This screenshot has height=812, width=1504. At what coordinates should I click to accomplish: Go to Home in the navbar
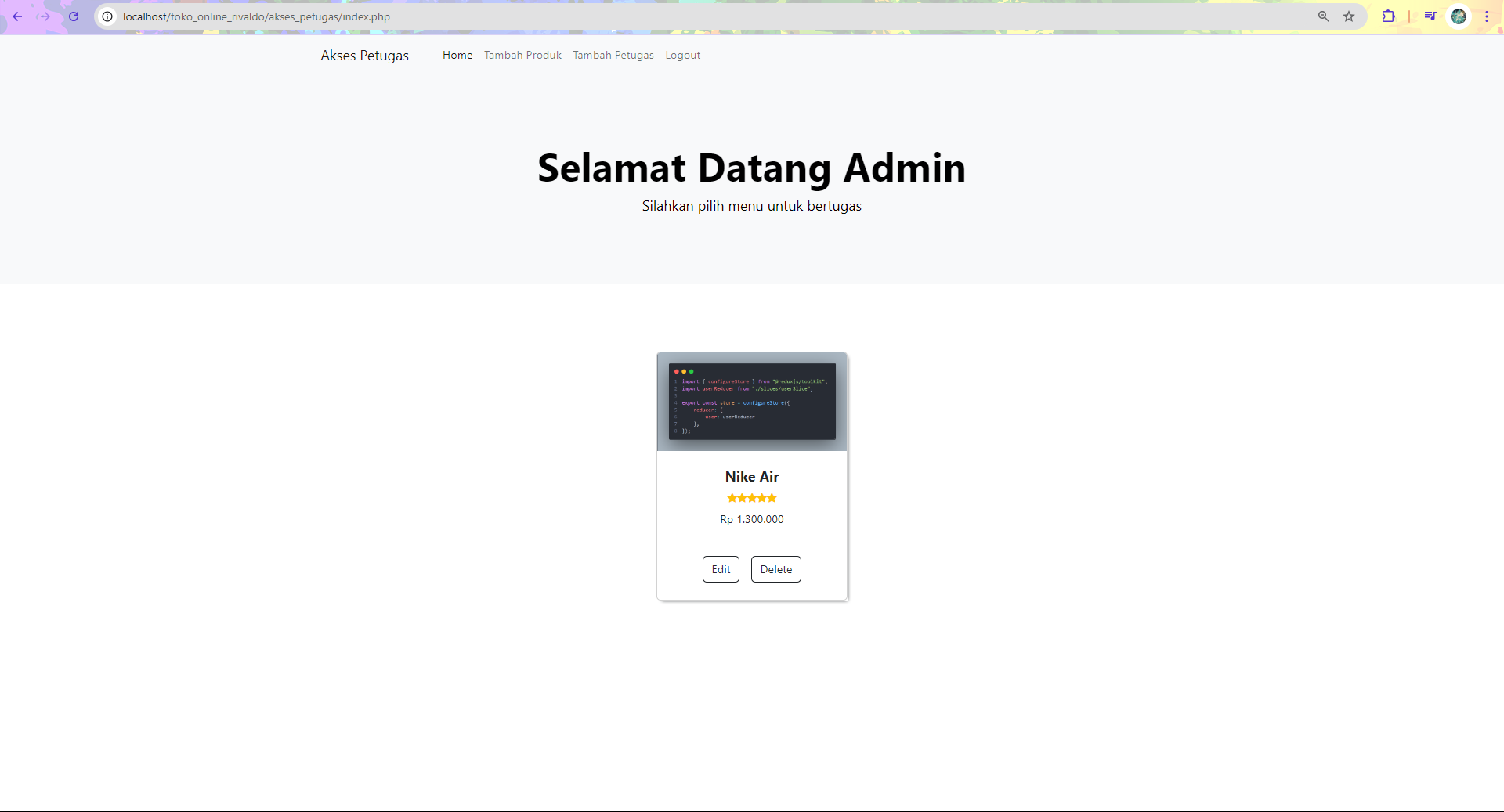click(457, 56)
